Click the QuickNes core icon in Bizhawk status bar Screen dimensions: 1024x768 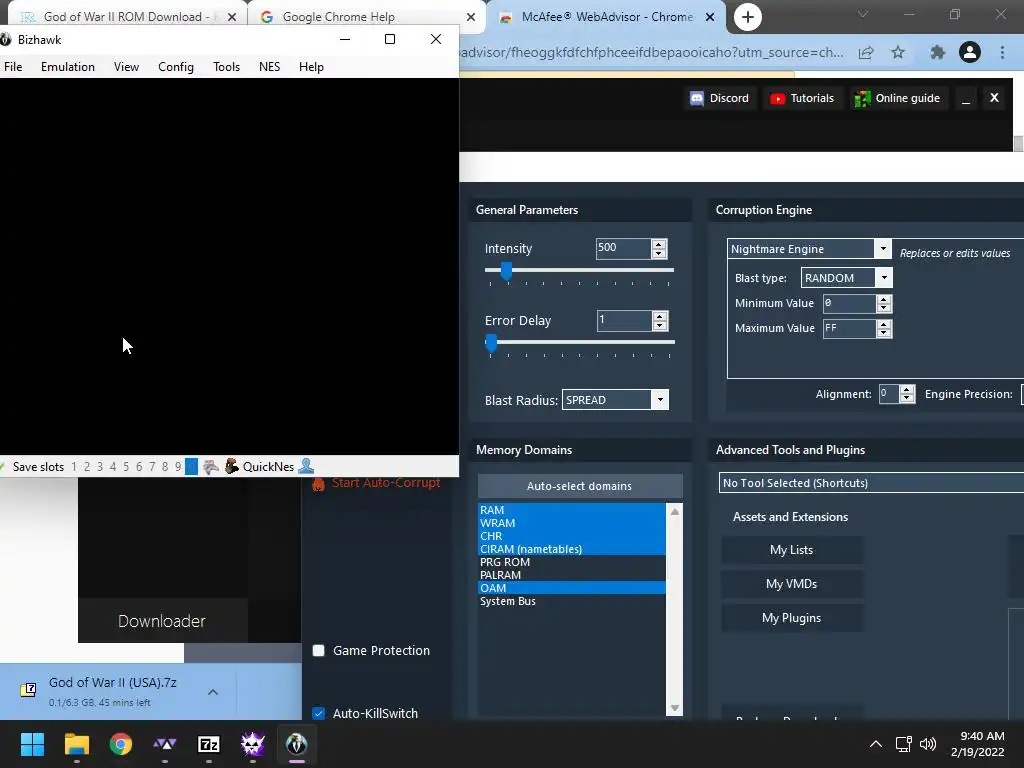232,466
